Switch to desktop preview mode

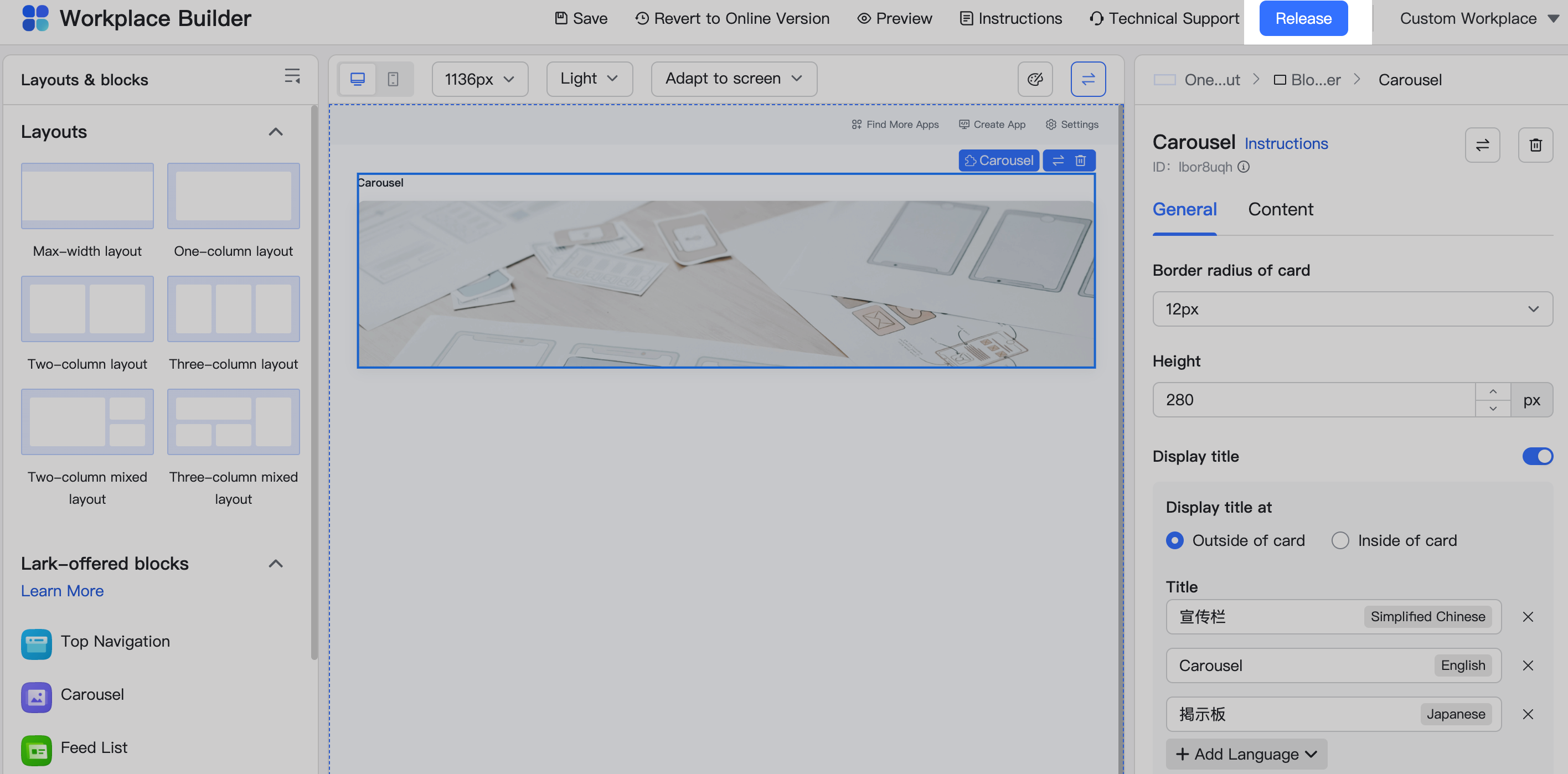point(357,79)
